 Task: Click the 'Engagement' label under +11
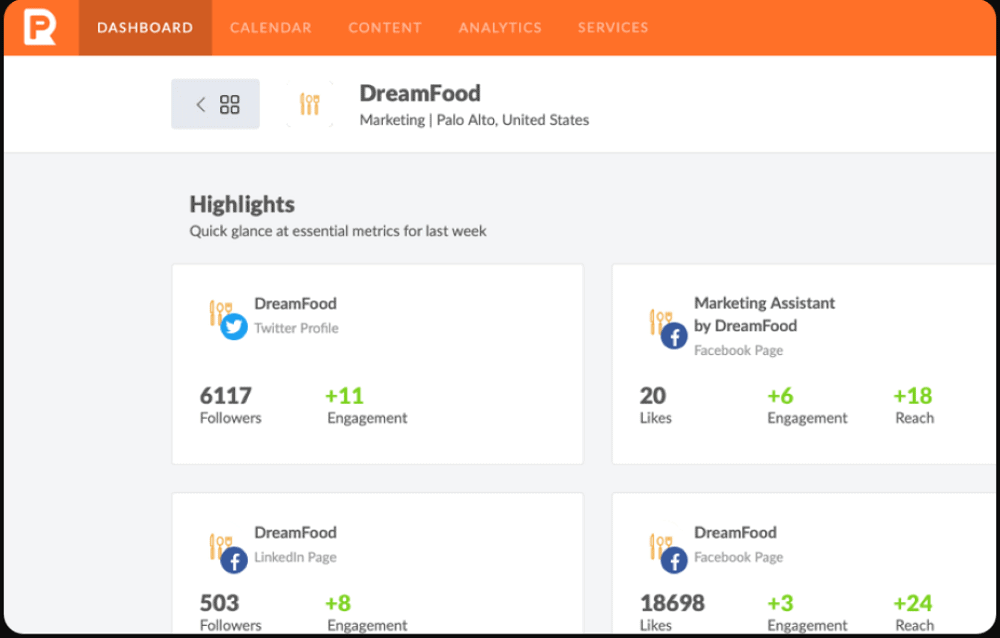(x=367, y=418)
